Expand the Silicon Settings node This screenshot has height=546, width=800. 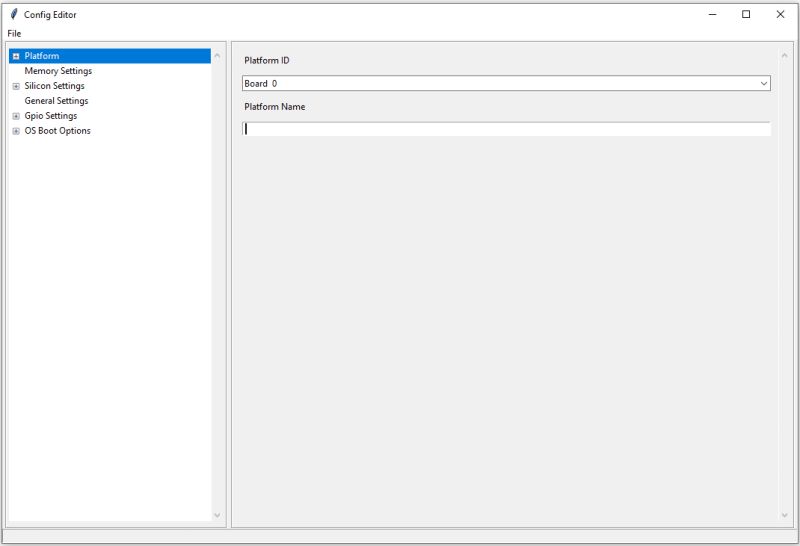click(16, 86)
